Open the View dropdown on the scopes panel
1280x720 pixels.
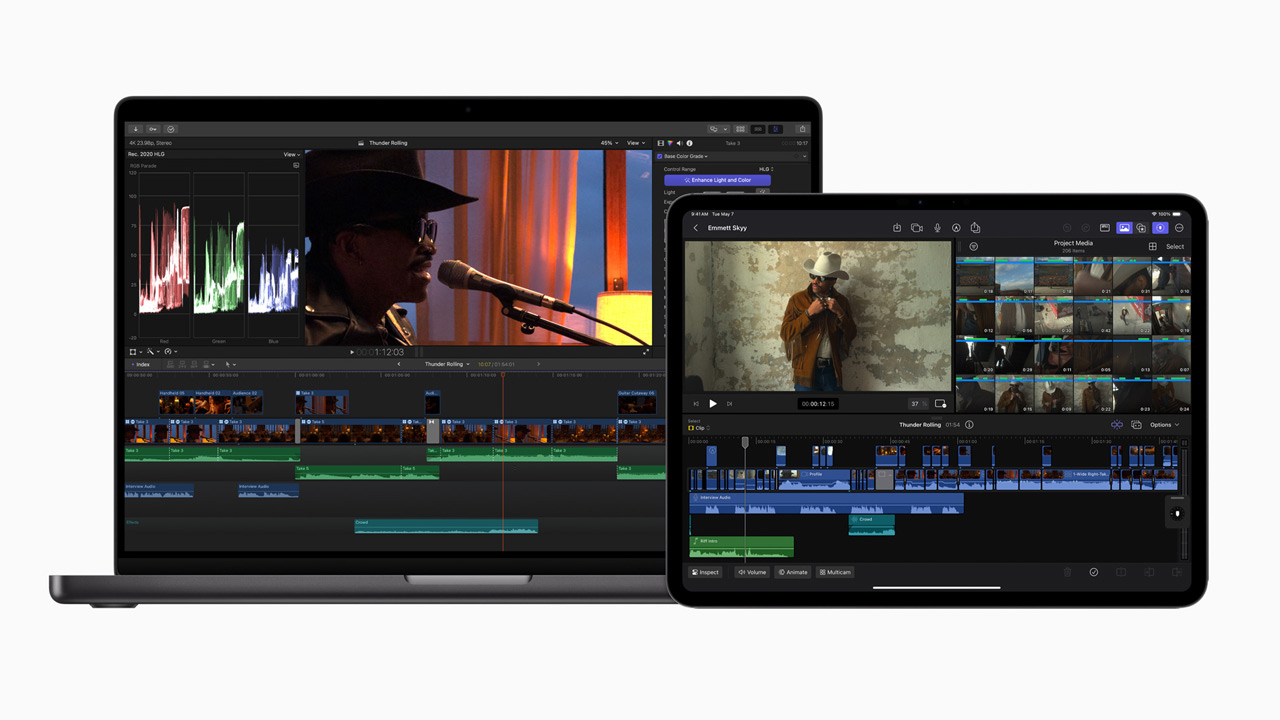(291, 153)
